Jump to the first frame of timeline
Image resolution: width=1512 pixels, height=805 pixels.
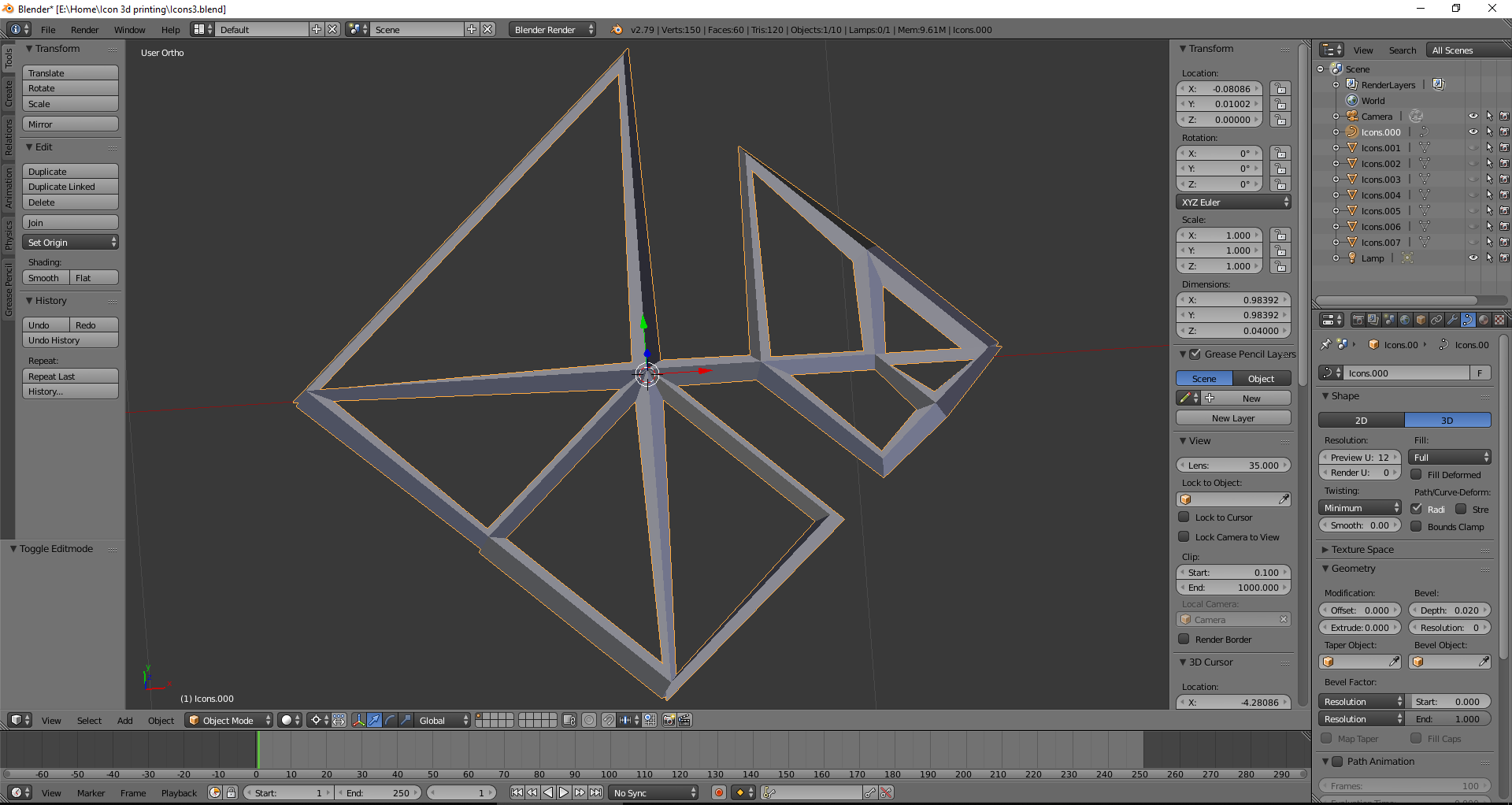coord(517,792)
